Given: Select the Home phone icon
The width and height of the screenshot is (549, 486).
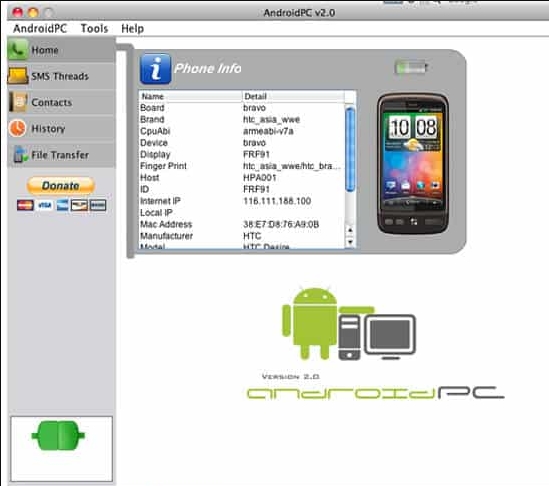Looking at the screenshot, I should 18,50.
